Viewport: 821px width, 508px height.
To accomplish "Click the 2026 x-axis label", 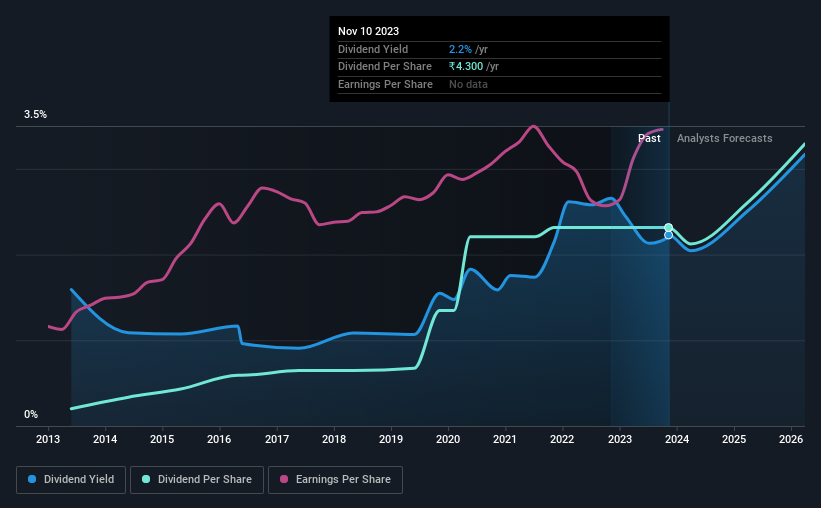I will [791, 439].
